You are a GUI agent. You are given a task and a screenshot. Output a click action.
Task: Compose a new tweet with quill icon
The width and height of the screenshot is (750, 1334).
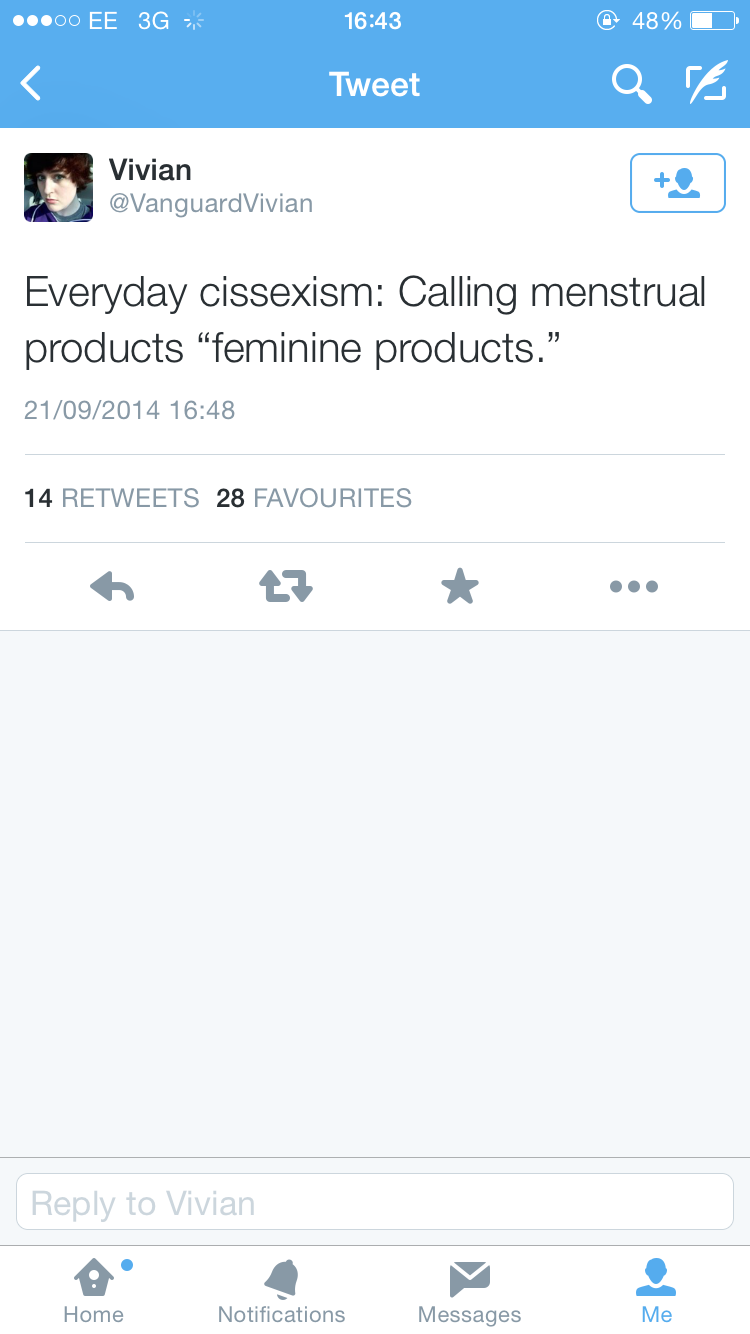tap(705, 85)
